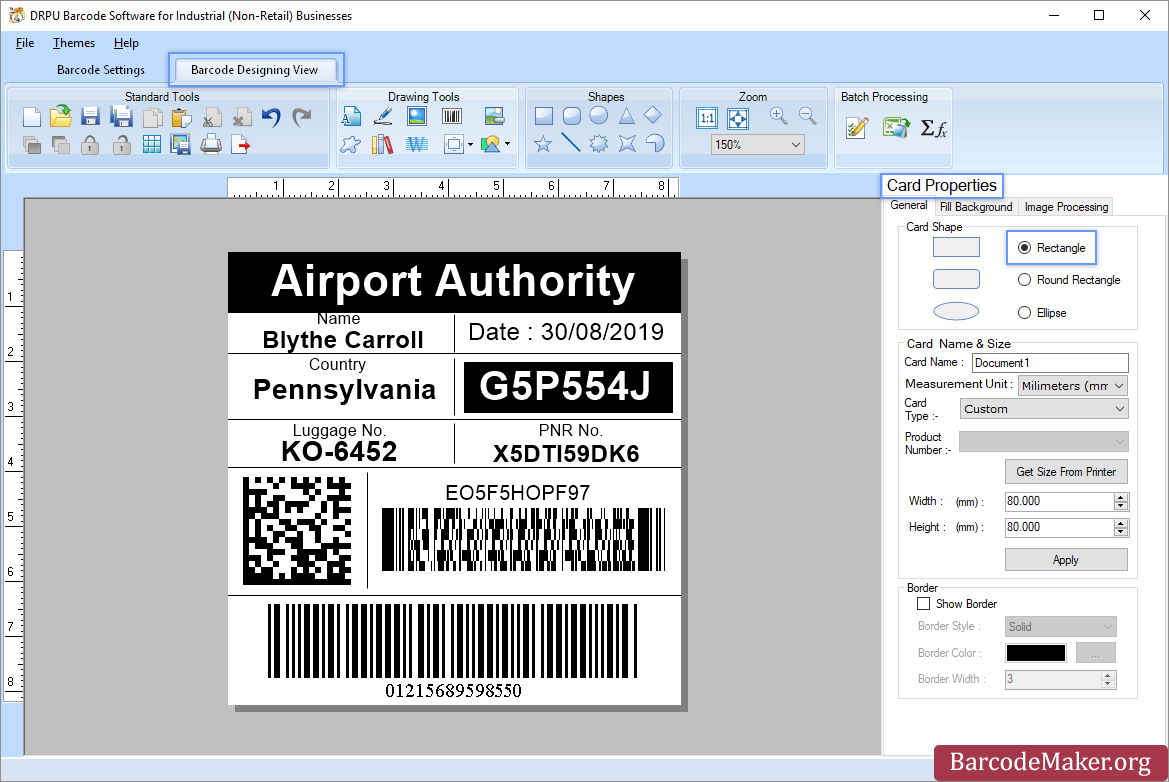Draw an ellipse shape
This screenshot has height=782, width=1169.
(x=599, y=116)
